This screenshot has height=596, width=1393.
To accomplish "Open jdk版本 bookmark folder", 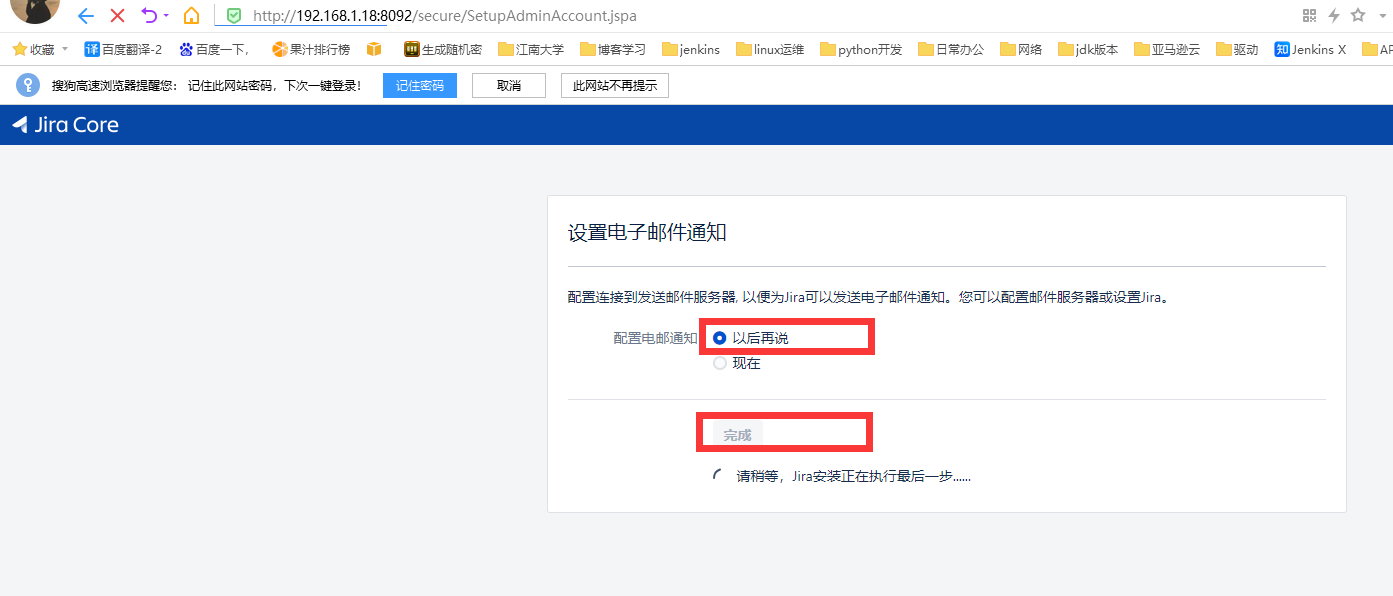I will pyautogui.click(x=1088, y=49).
